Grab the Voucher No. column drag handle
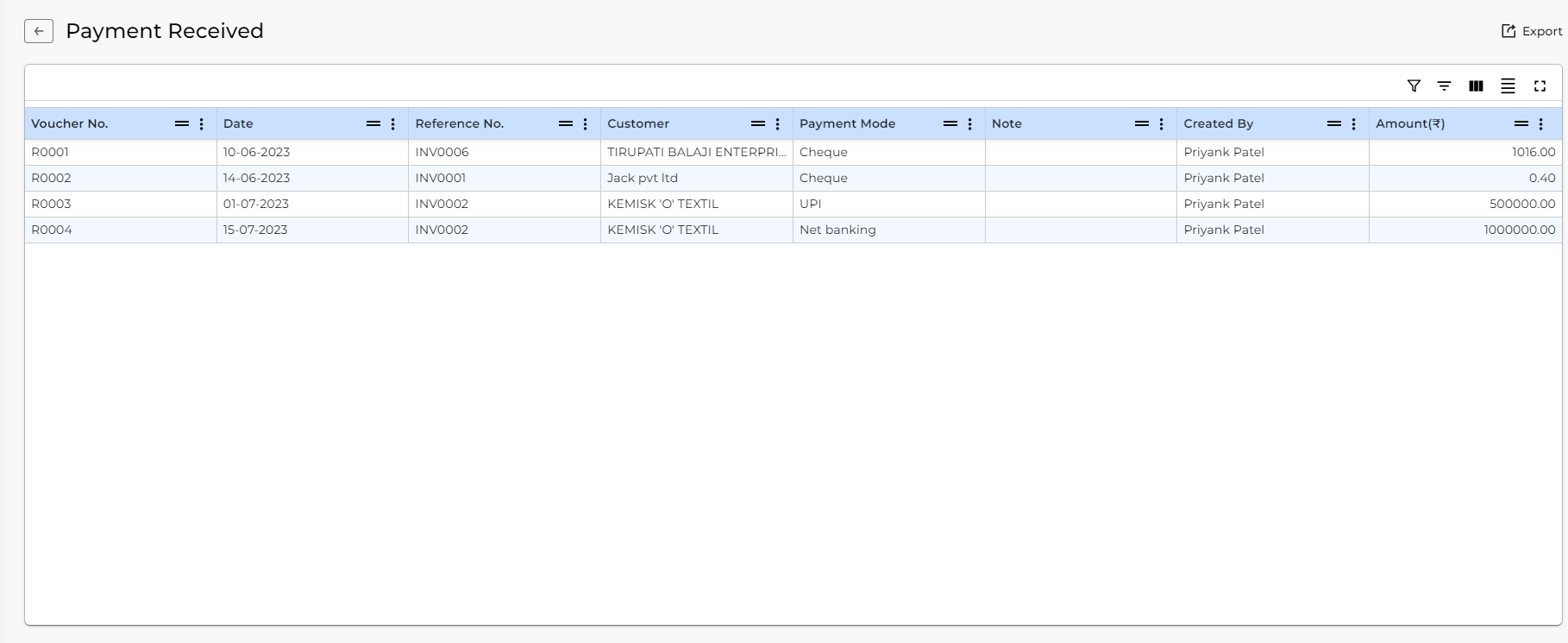The height and width of the screenshot is (643, 1568). [x=182, y=123]
